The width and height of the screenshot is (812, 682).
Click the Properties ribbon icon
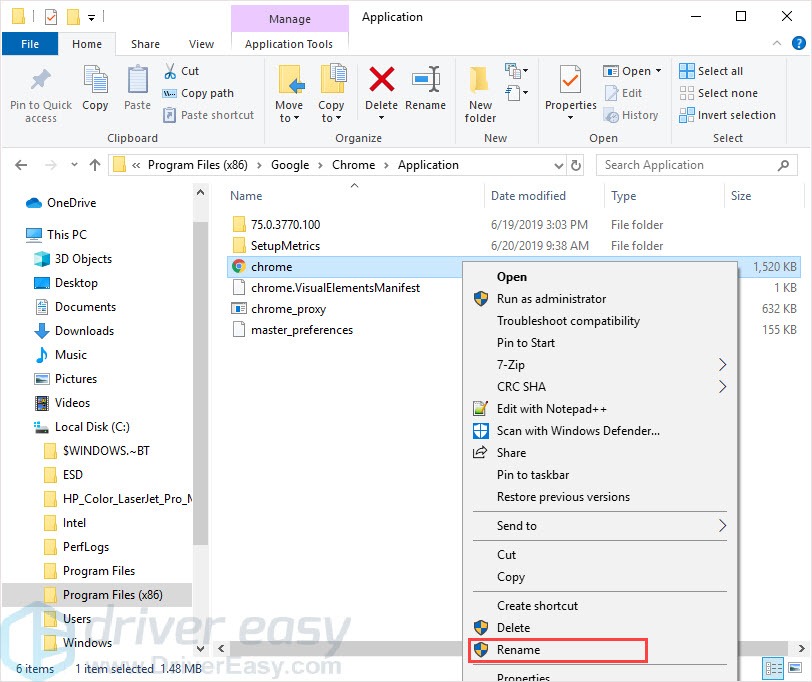(570, 79)
